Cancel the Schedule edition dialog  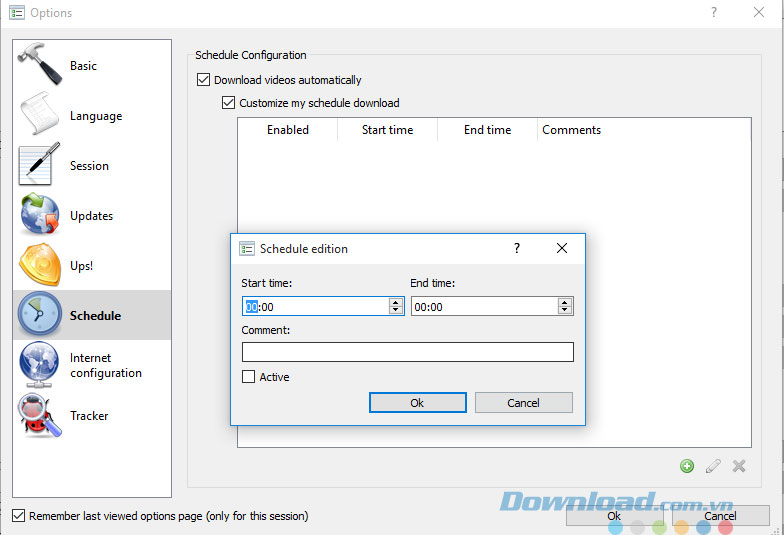[523, 403]
